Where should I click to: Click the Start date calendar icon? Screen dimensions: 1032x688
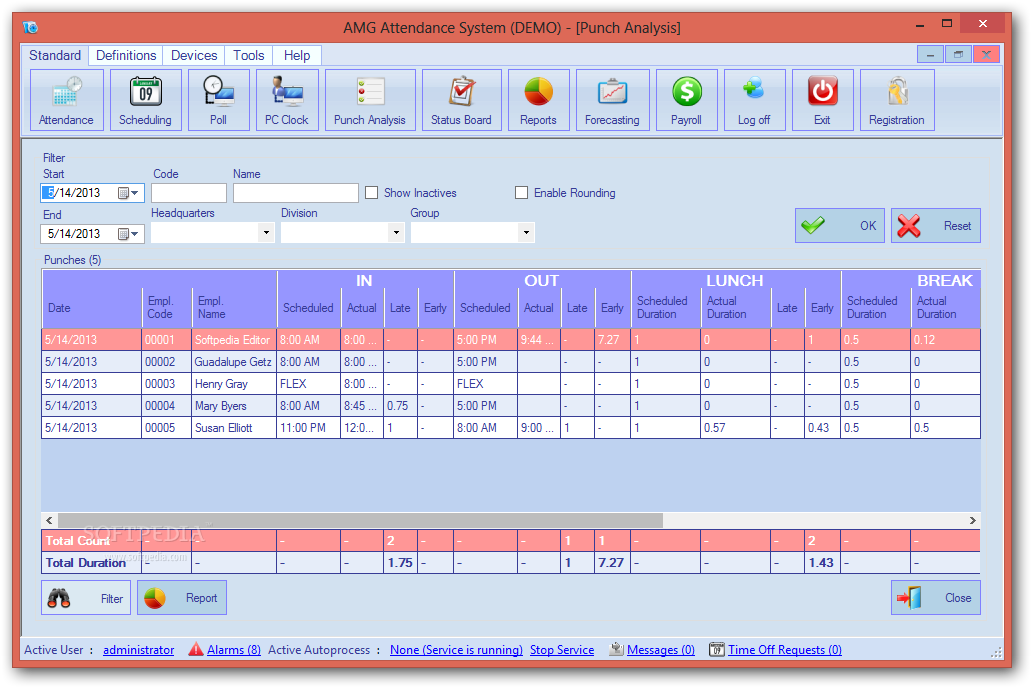(x=123, y=193)
